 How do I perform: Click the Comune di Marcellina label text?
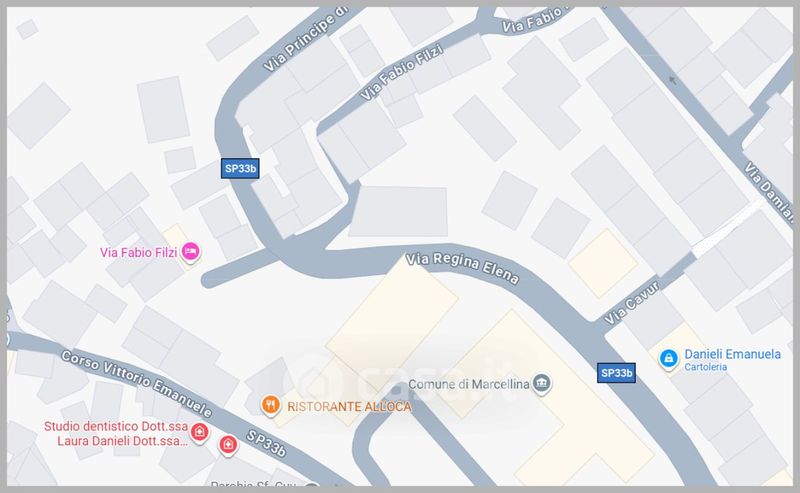pos(469,384)
